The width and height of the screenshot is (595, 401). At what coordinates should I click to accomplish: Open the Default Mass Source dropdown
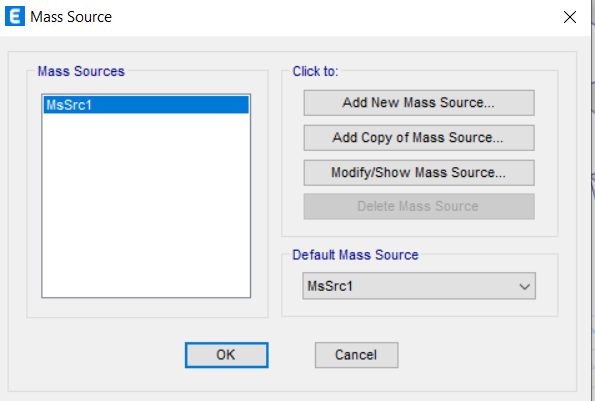[419, 286]
